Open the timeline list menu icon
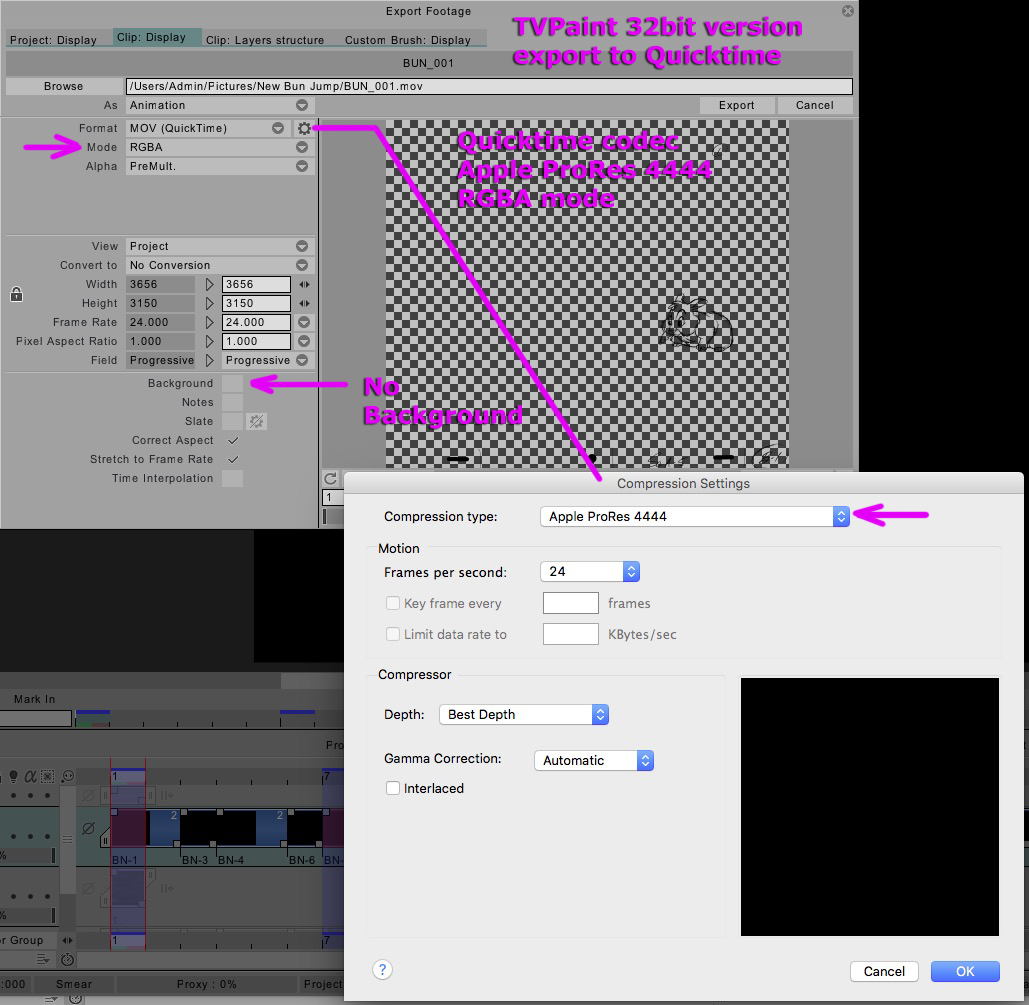Image resolution: width=1029 pixels, height=1005 pixels. pos(43,960)
